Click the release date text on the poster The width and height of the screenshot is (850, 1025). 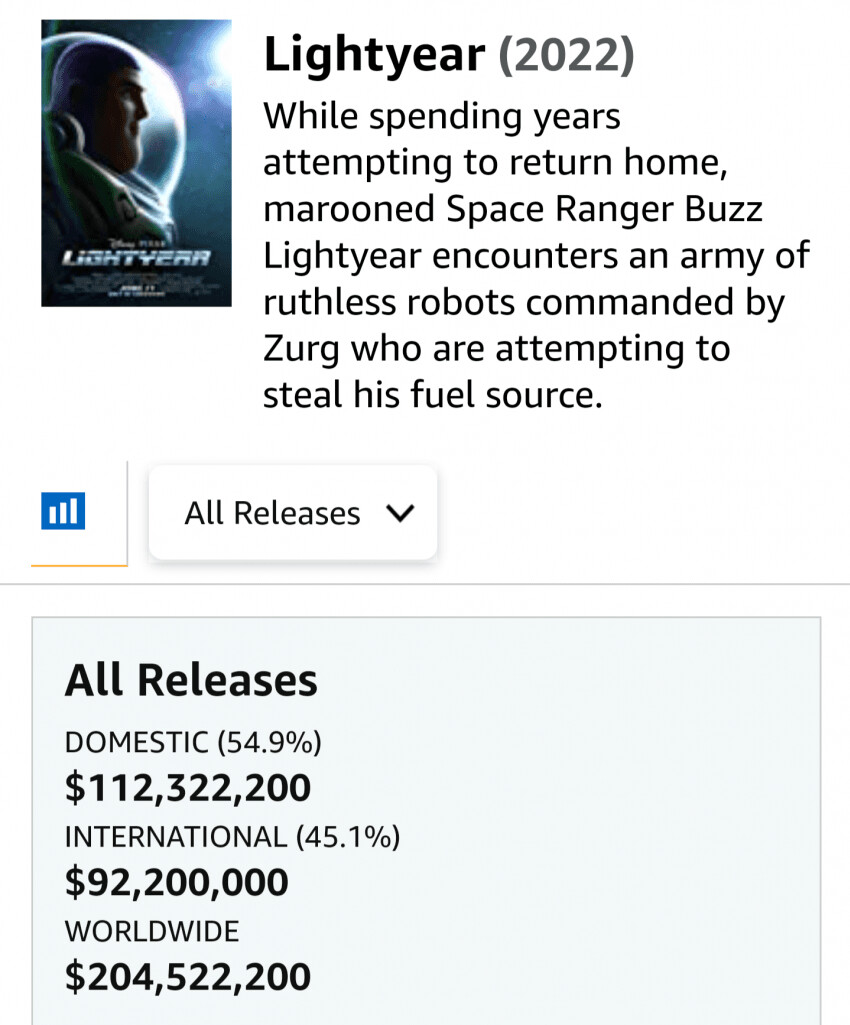coord(136,288)
